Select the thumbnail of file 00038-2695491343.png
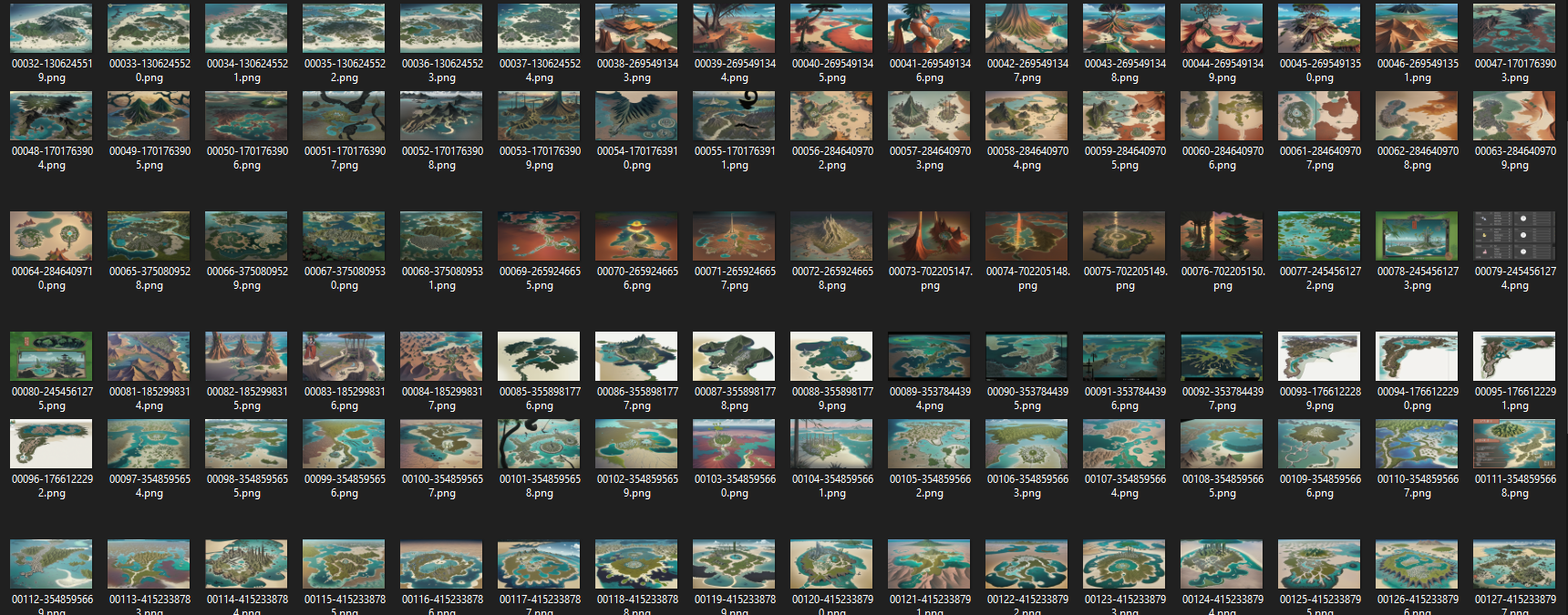 click(x=636, y=27)
